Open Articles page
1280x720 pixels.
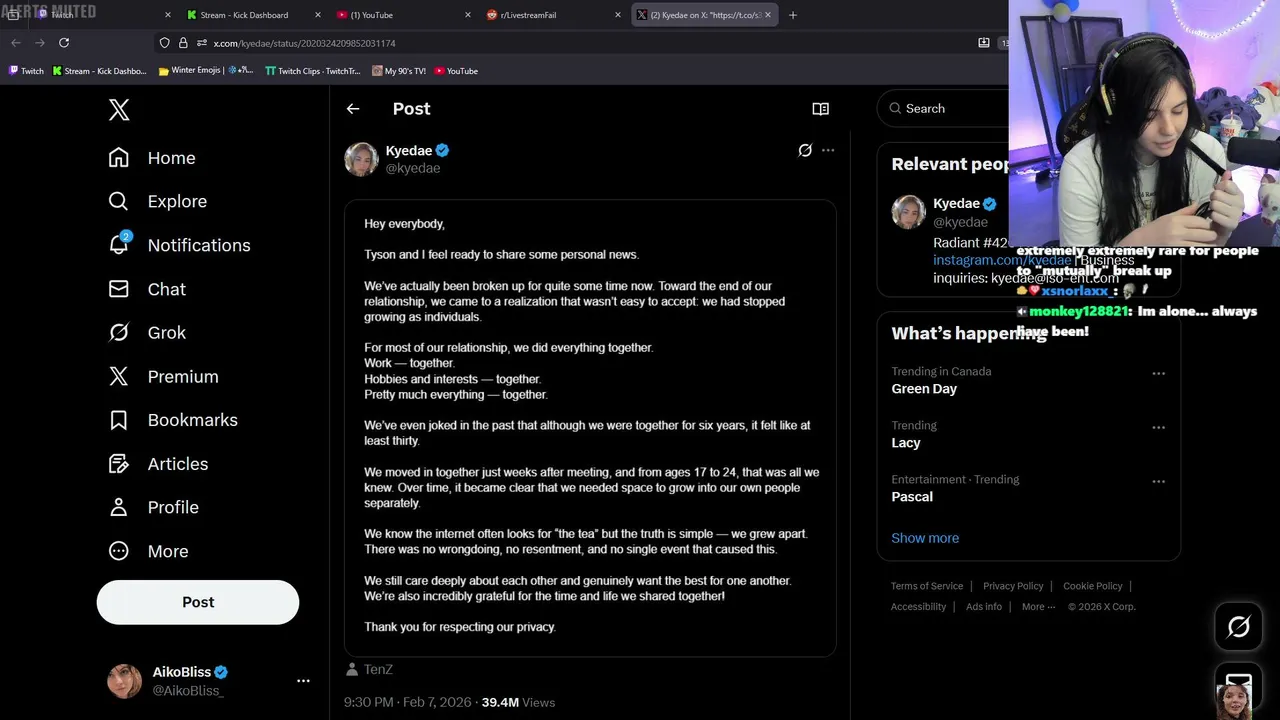[x=158, y=464]
